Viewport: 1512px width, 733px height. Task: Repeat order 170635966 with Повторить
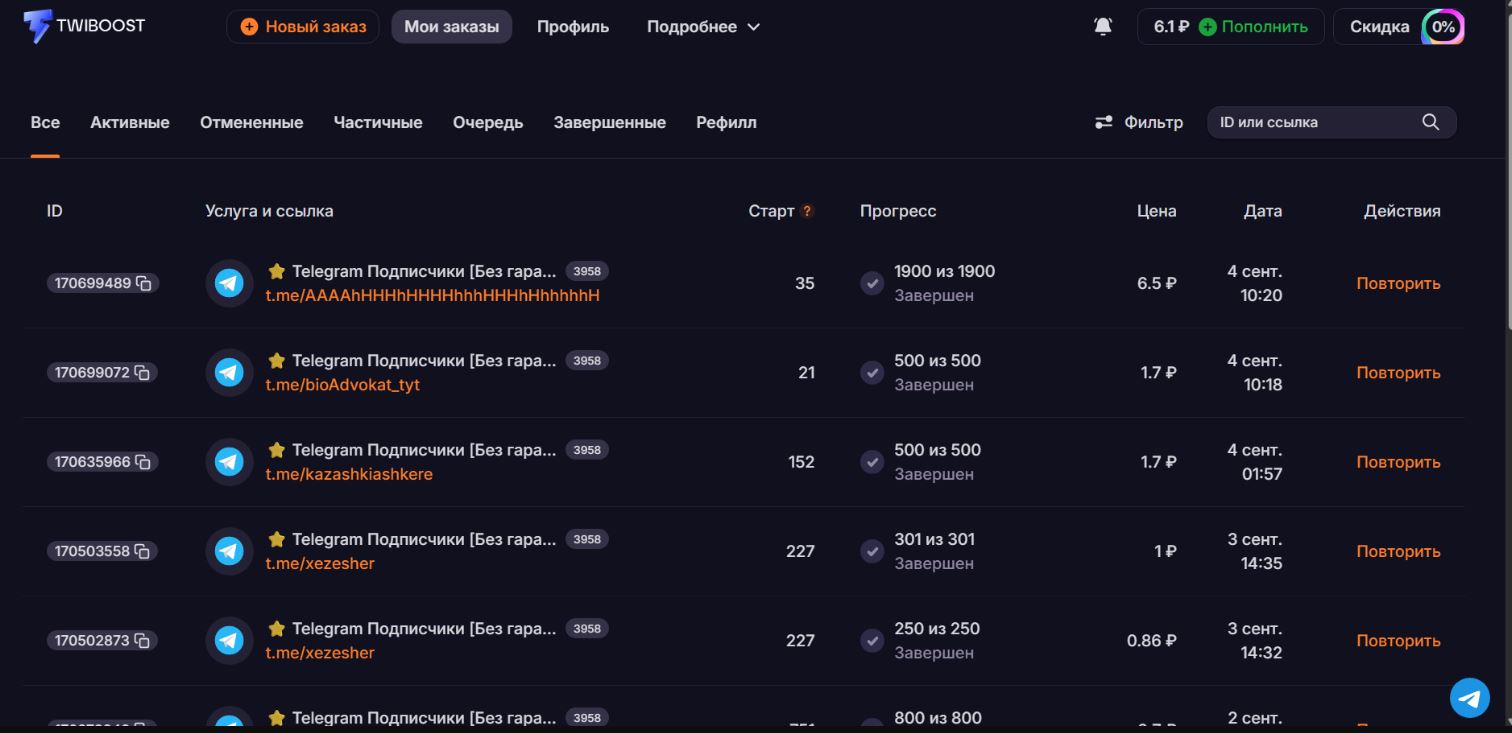coord(1398,462)
